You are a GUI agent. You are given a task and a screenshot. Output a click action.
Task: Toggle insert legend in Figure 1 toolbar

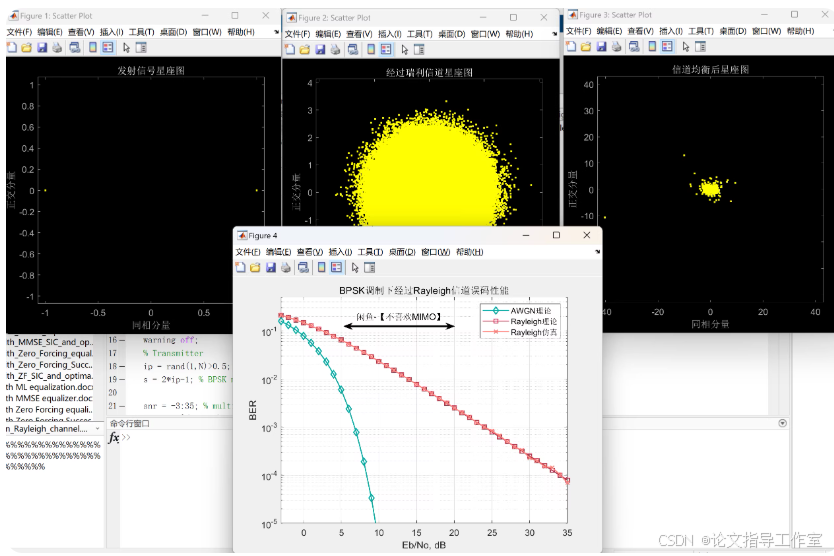(108, 48)
